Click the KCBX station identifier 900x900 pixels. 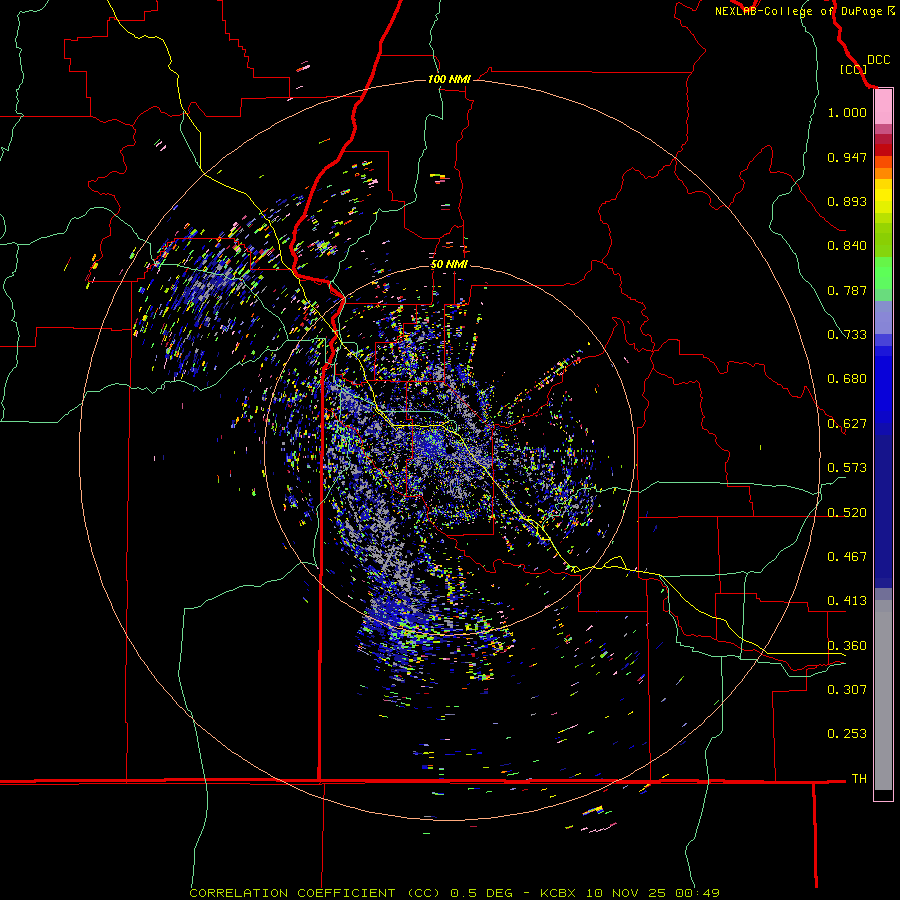click(x=557, y=893)
